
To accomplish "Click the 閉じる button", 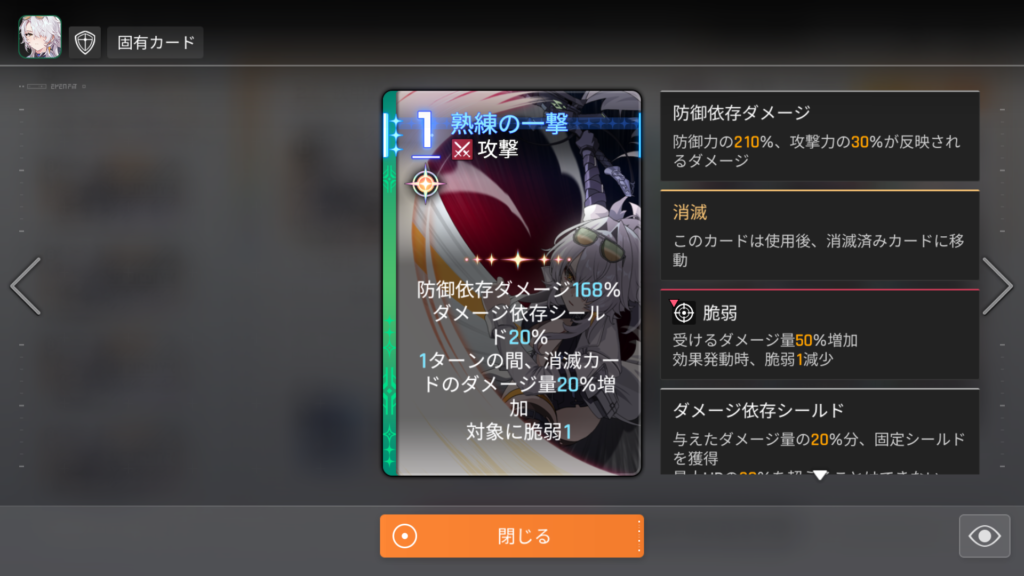I will coord(512,536).
